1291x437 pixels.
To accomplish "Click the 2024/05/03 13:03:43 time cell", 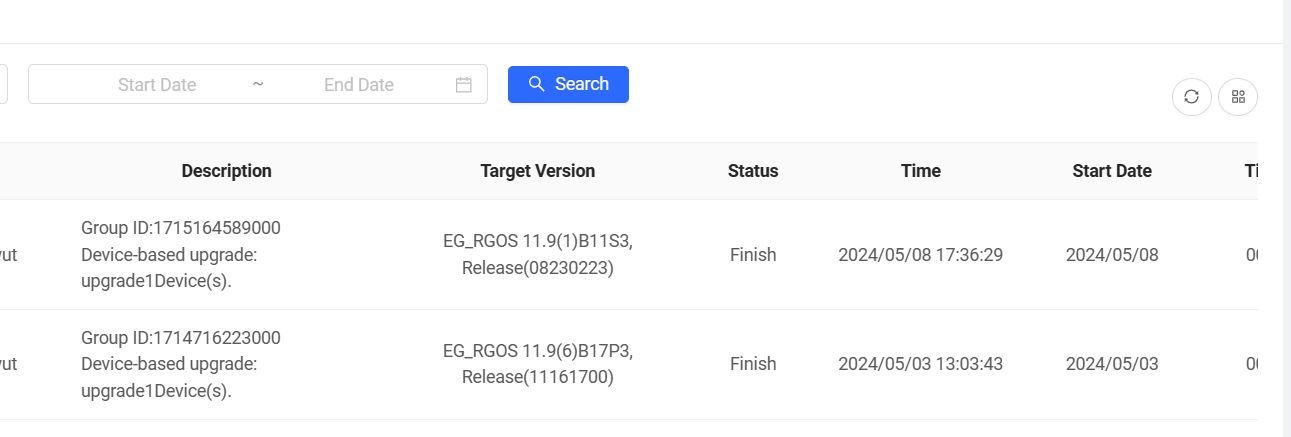I will click(x=920, y=365).
